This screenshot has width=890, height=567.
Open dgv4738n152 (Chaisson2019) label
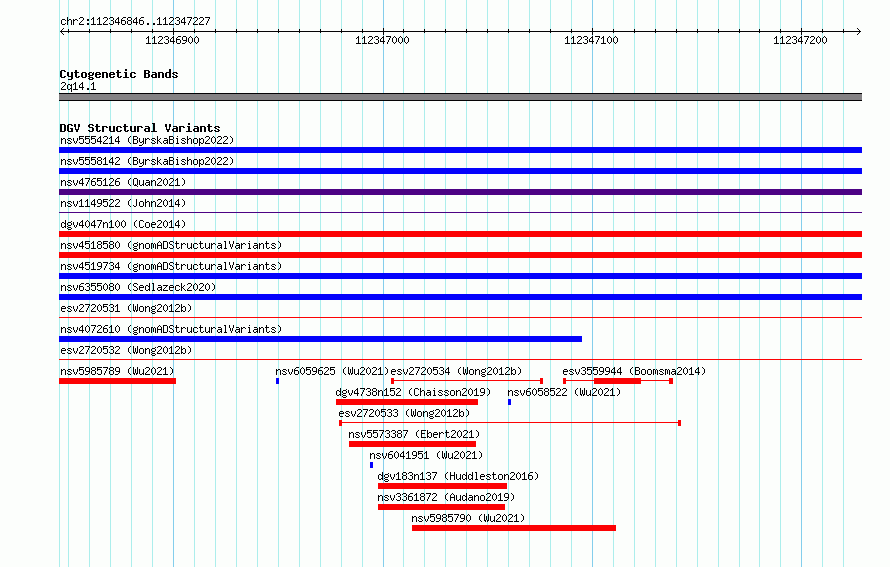point(413,392)
